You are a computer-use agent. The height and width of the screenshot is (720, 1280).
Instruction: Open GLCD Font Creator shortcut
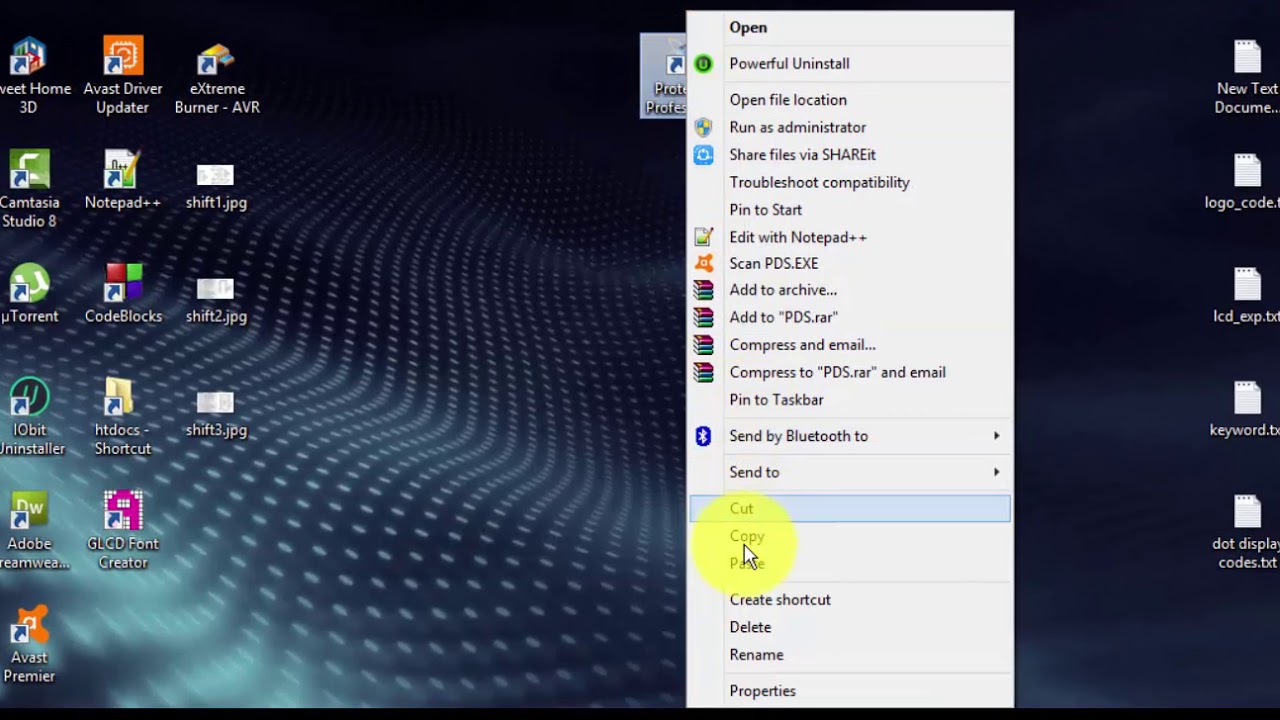[x=123, y=532]
